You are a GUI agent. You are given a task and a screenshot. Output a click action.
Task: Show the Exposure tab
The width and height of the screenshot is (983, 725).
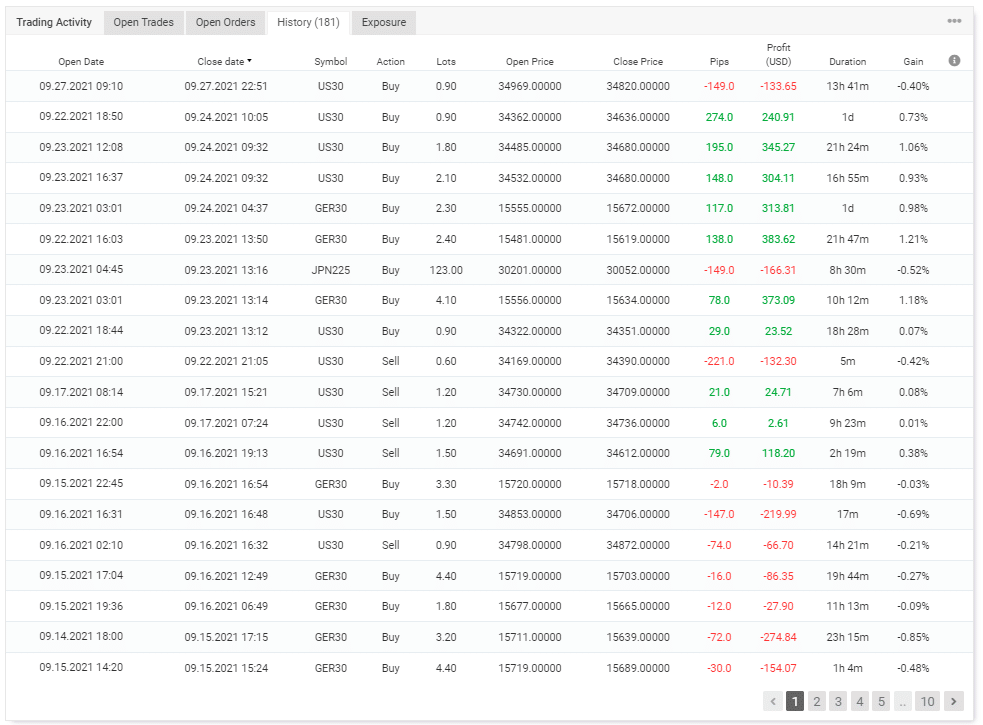pyautogui.click(x=383, y=22)
